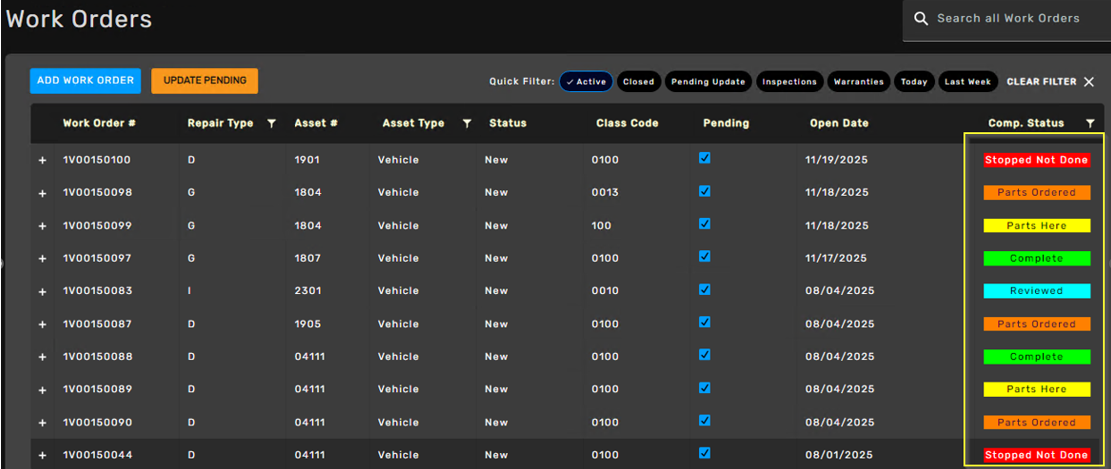Expand work order 1V00150044 row
Viewport: 1111px width, 469px height.
(42, 456)
